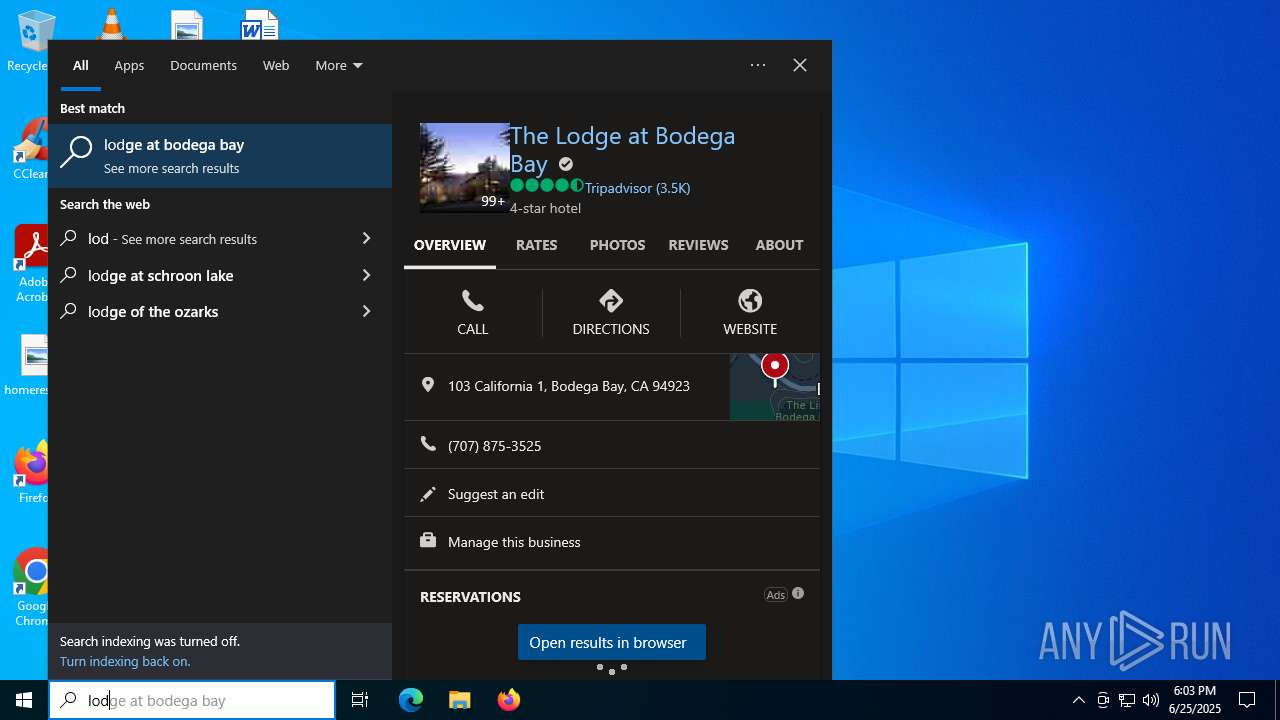
Task: Open the Reviews tab
Action: pos(698,245)
